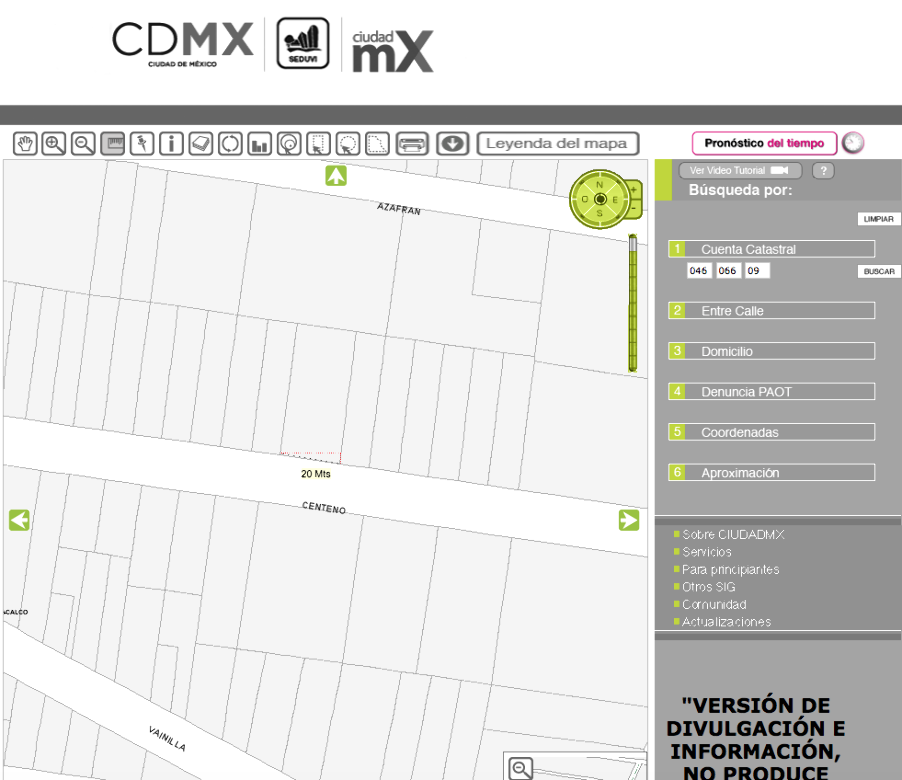The height and width of the screenshot is (780, 902).
Task: Click the download arrow icon
Action: coord(453,144)
